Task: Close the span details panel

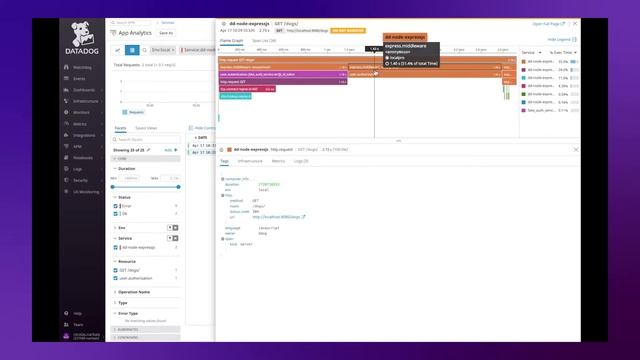Action: click(x=576, y=150)
